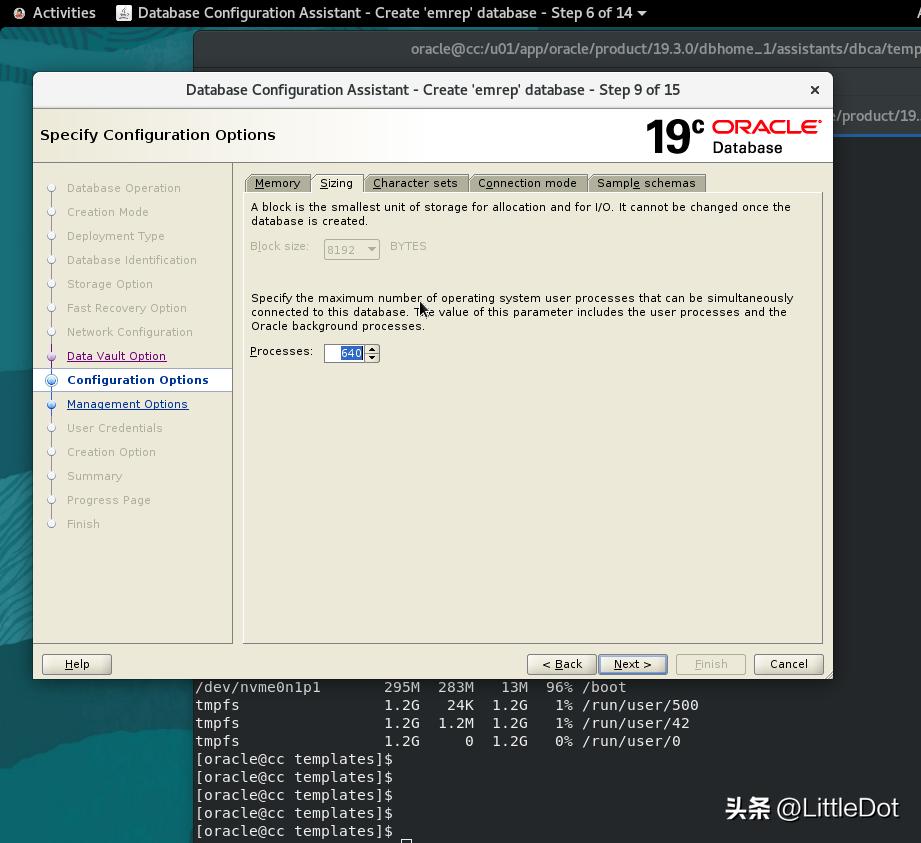Viewport: 921px width, 843px height.
Task: Click the /run/user/500 tmpfs line in terminal
Action: pyautogui.click(x=447, y=705)
